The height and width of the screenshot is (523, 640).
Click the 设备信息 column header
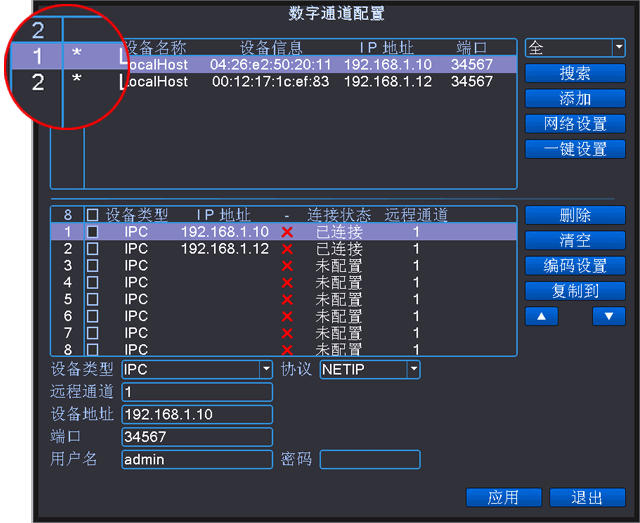coord(271,48)
